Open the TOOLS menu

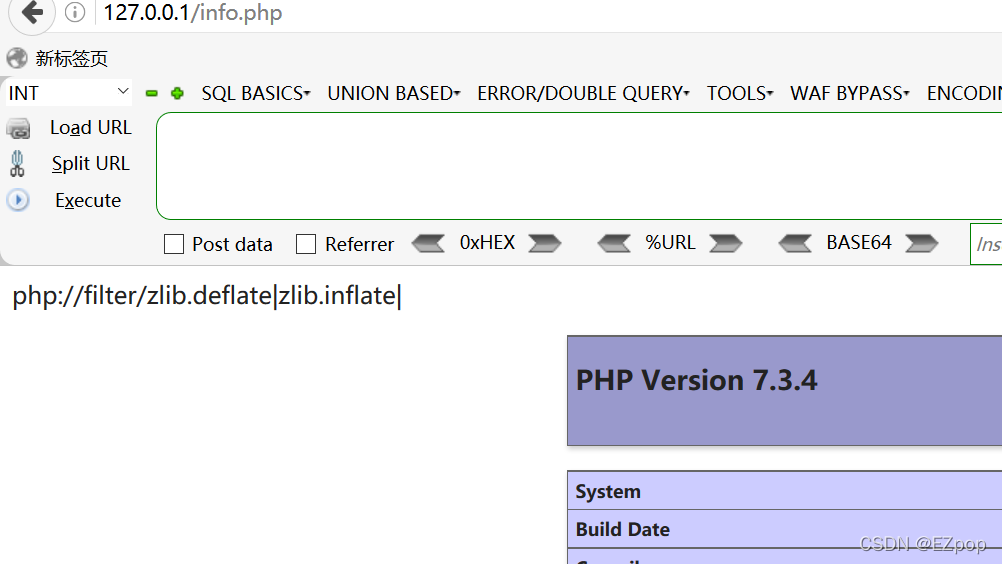[740, 93]
